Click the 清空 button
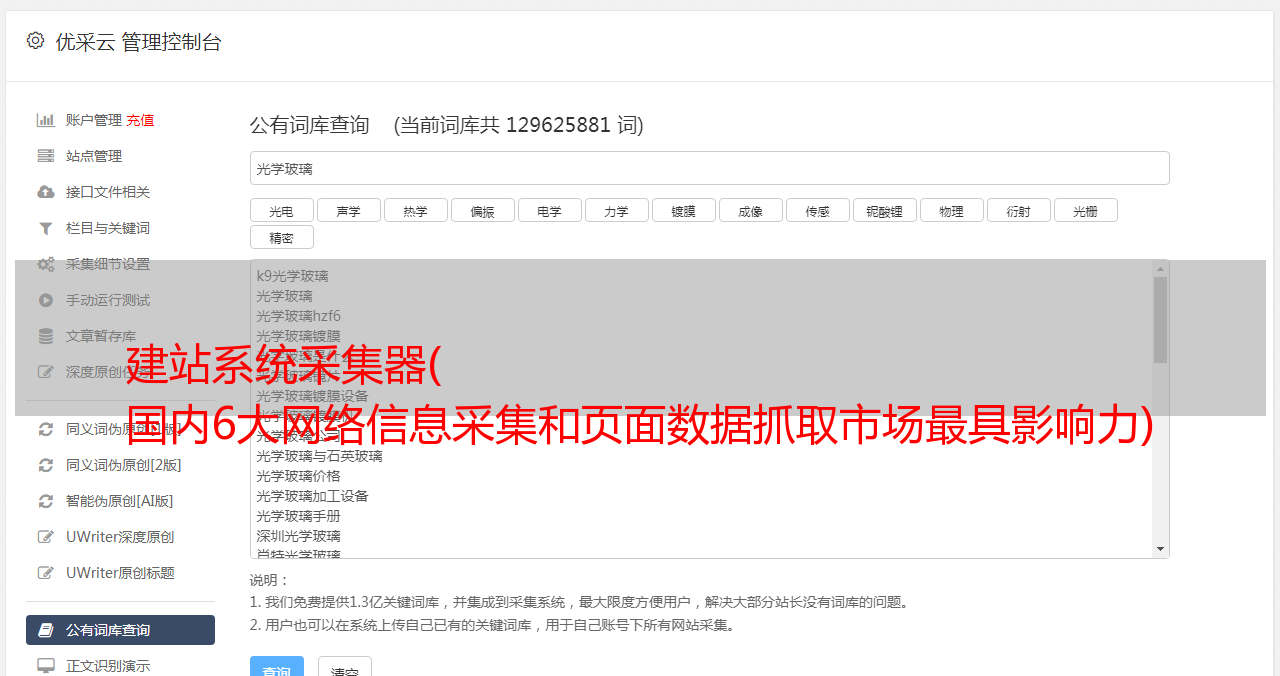The image size is (1280, 676). click(345, 668)
